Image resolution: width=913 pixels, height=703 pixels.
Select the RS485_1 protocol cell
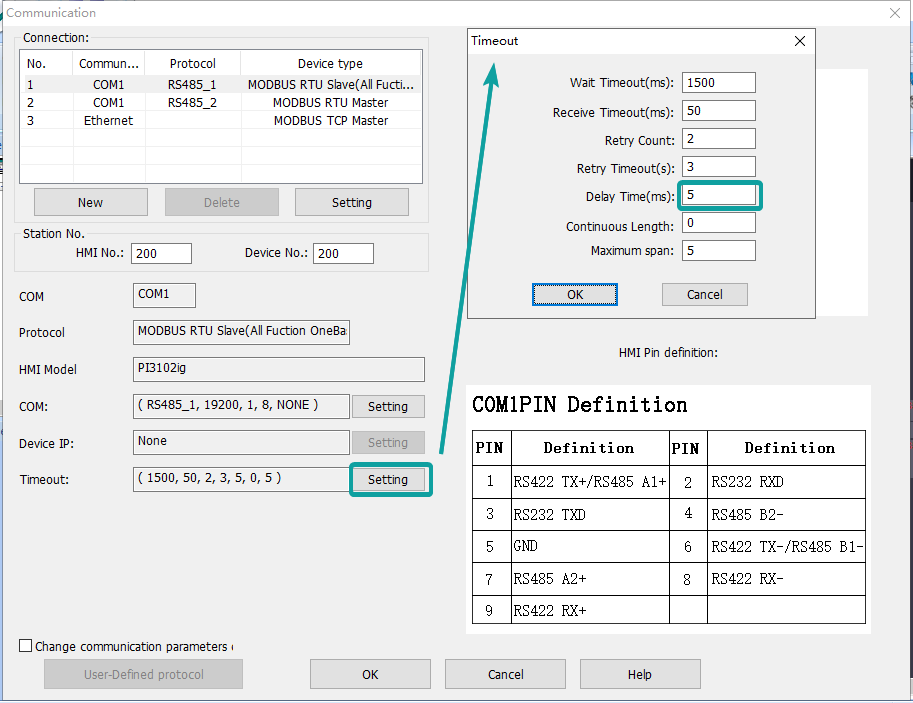[x=192, y=84]
